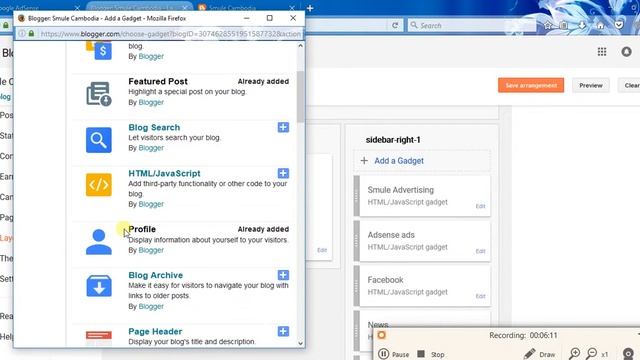Click the gadget list scrollbar thumb

pos(300,96)
